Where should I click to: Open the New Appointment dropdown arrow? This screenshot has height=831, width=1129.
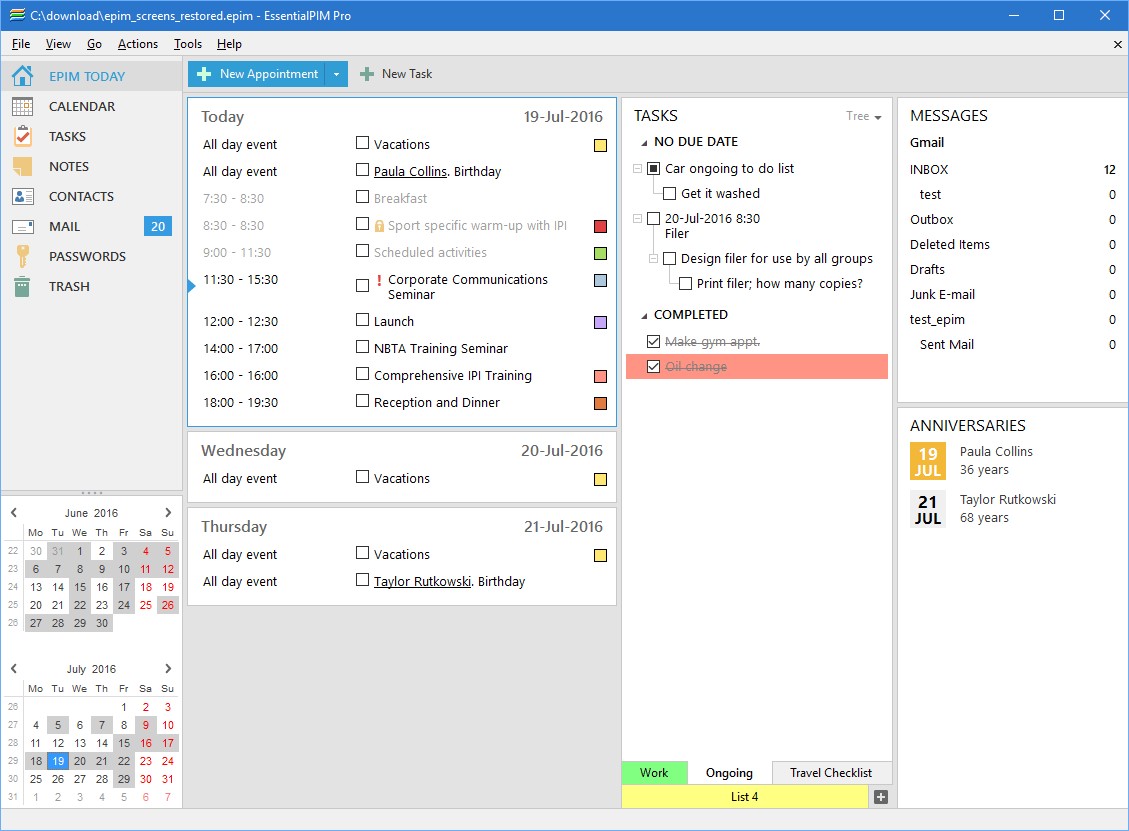point(337,74)
